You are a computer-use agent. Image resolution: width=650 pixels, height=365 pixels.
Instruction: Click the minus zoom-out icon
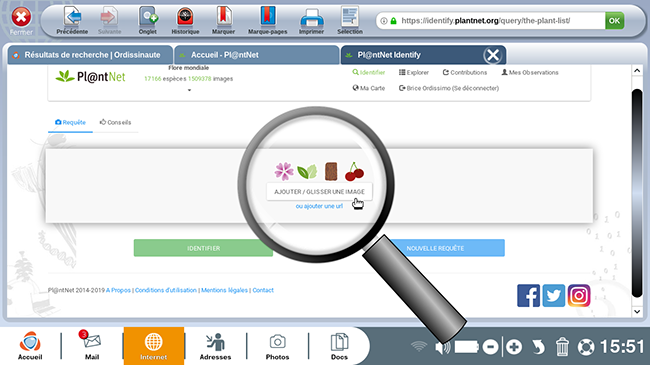coord(490,347)
